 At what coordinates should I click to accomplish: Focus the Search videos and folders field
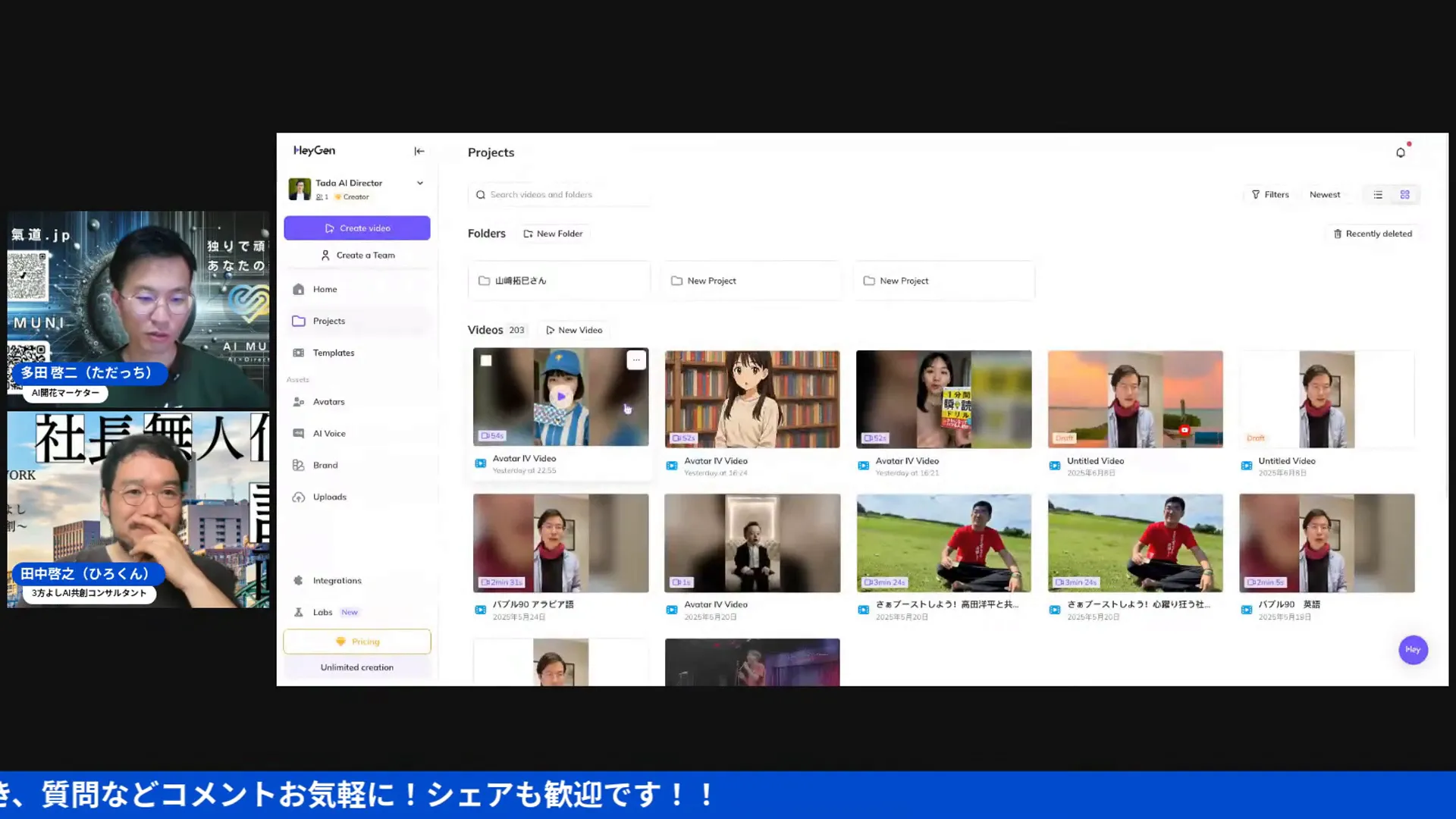(x=559, y=195)
